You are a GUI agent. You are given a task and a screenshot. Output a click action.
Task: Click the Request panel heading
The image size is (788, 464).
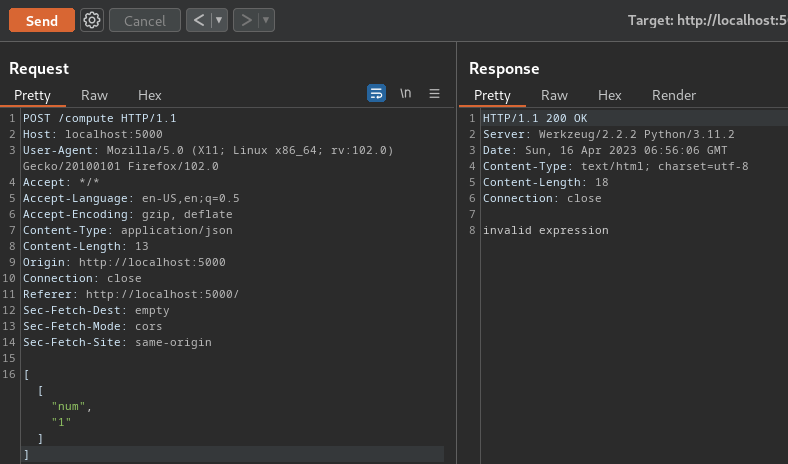coord(39,68)
